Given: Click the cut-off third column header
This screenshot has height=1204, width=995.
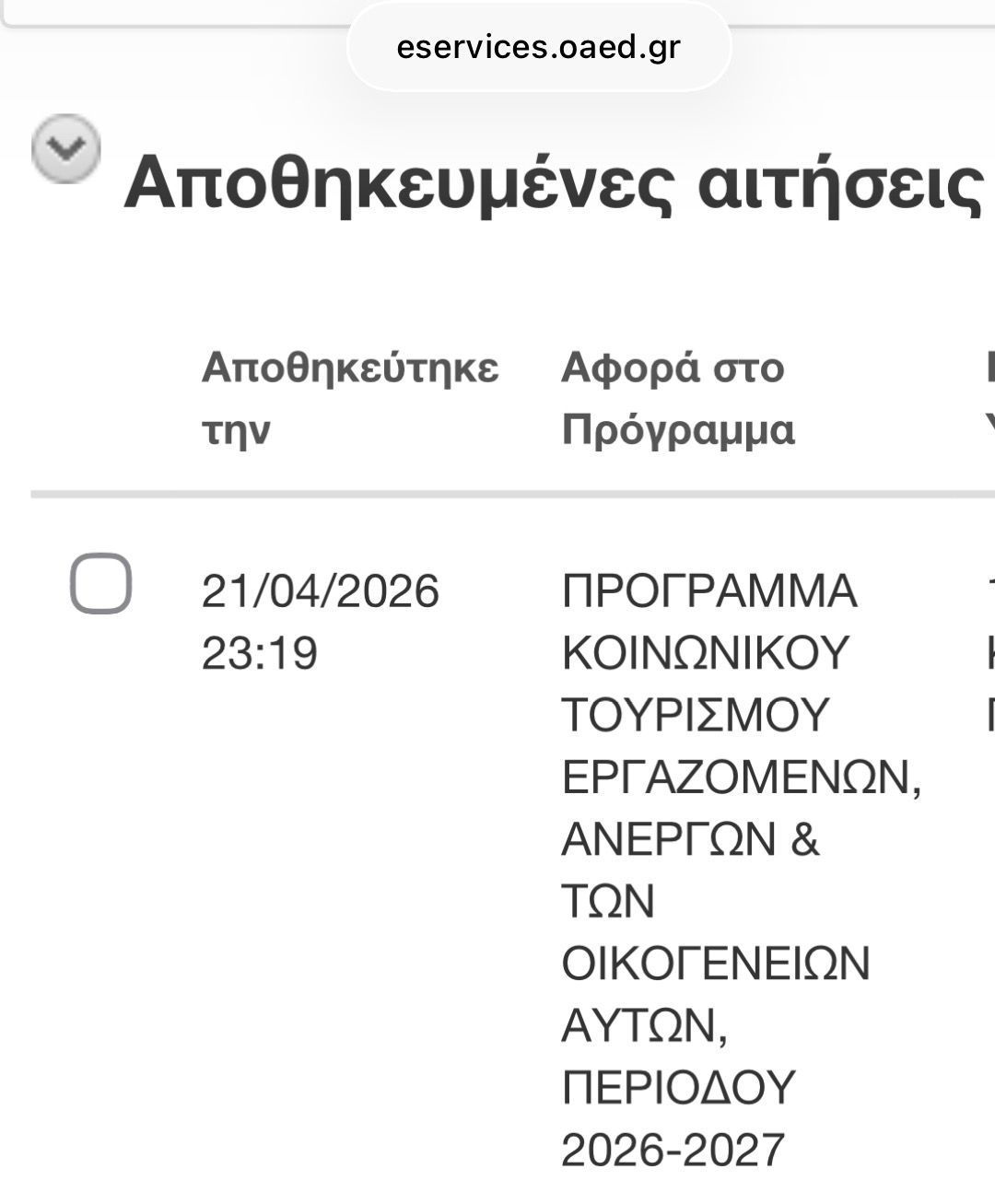Looking at the screenshot, I should click(989, 398).
